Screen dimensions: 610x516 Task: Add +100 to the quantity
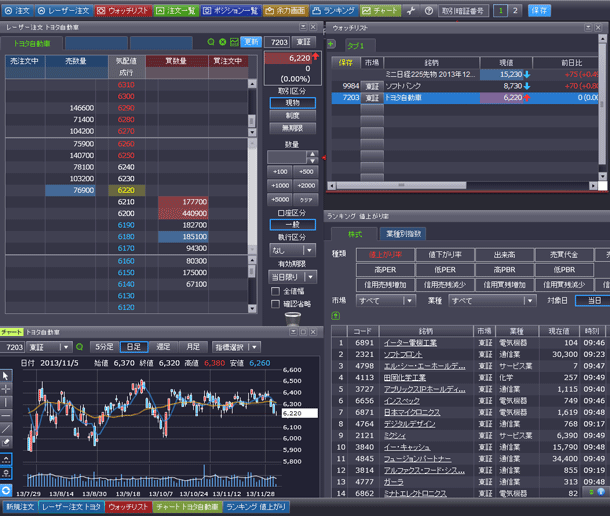pos(280,172)
